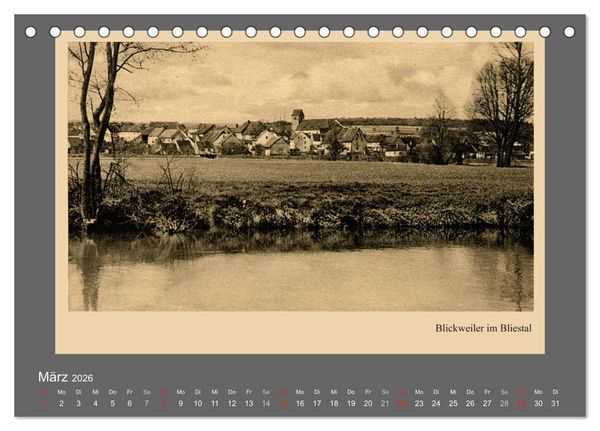Select date 30 in the calendar strip
Image resolution: width=600 pixels, height=431 pixels.
coord(538,403)
